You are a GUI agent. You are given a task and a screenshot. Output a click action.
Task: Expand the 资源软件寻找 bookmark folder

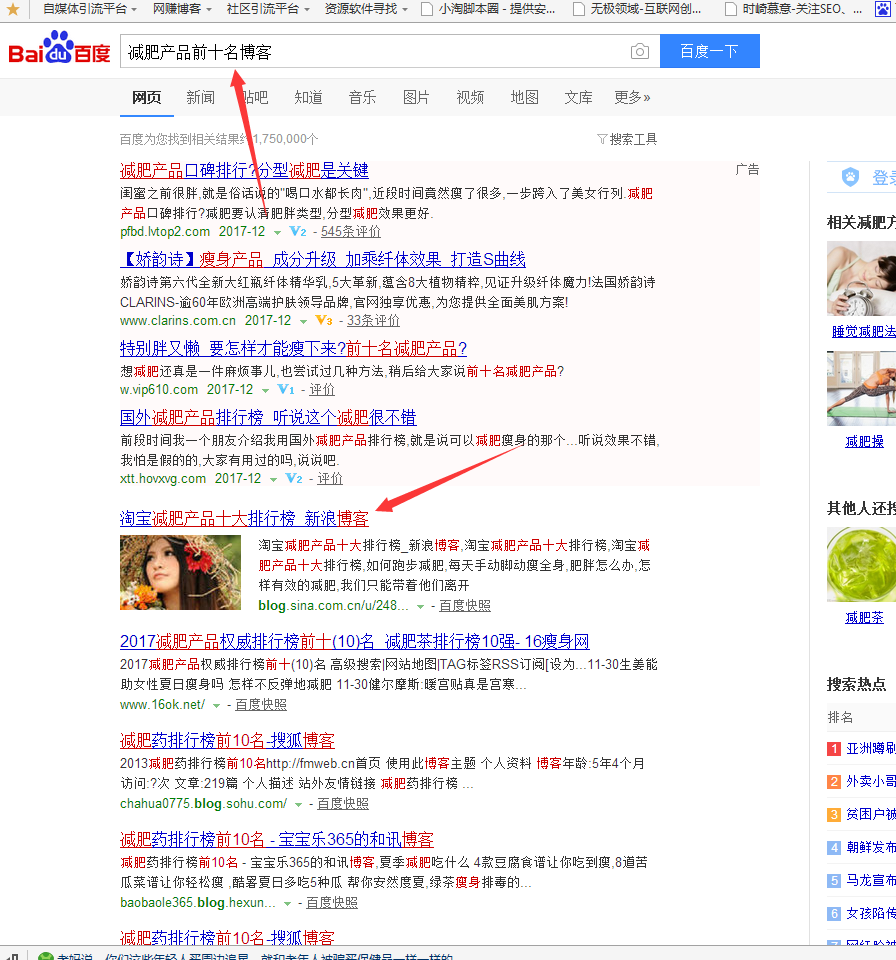point(366,9)
